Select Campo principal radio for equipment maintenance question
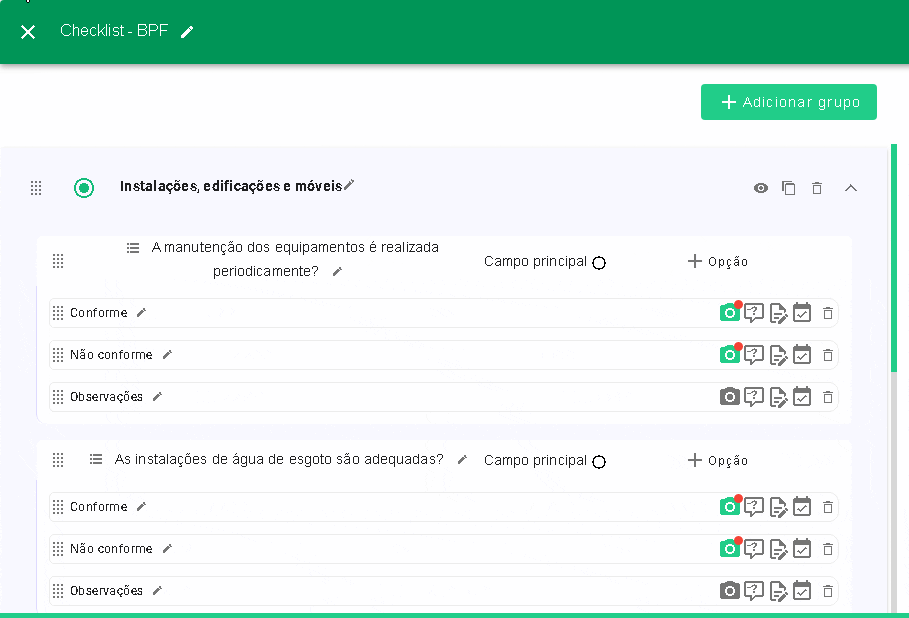This screenshot has height=618, width=909. (599, 263)
